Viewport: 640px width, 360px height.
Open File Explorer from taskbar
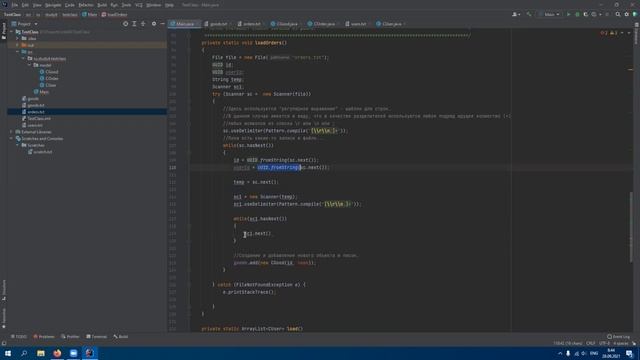(x=41, y=353)
